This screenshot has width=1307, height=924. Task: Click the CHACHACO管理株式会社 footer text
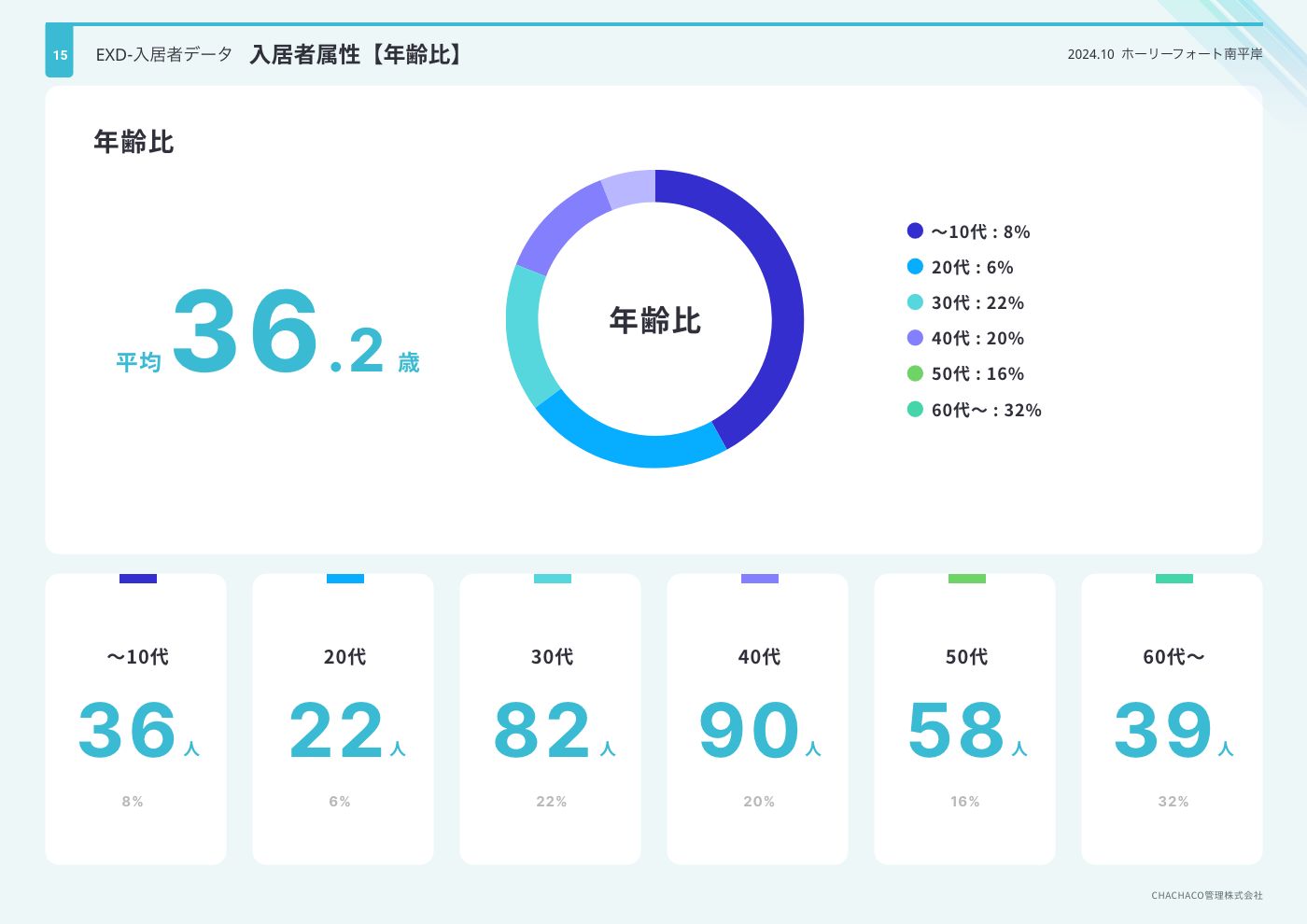pos(1206,895)
